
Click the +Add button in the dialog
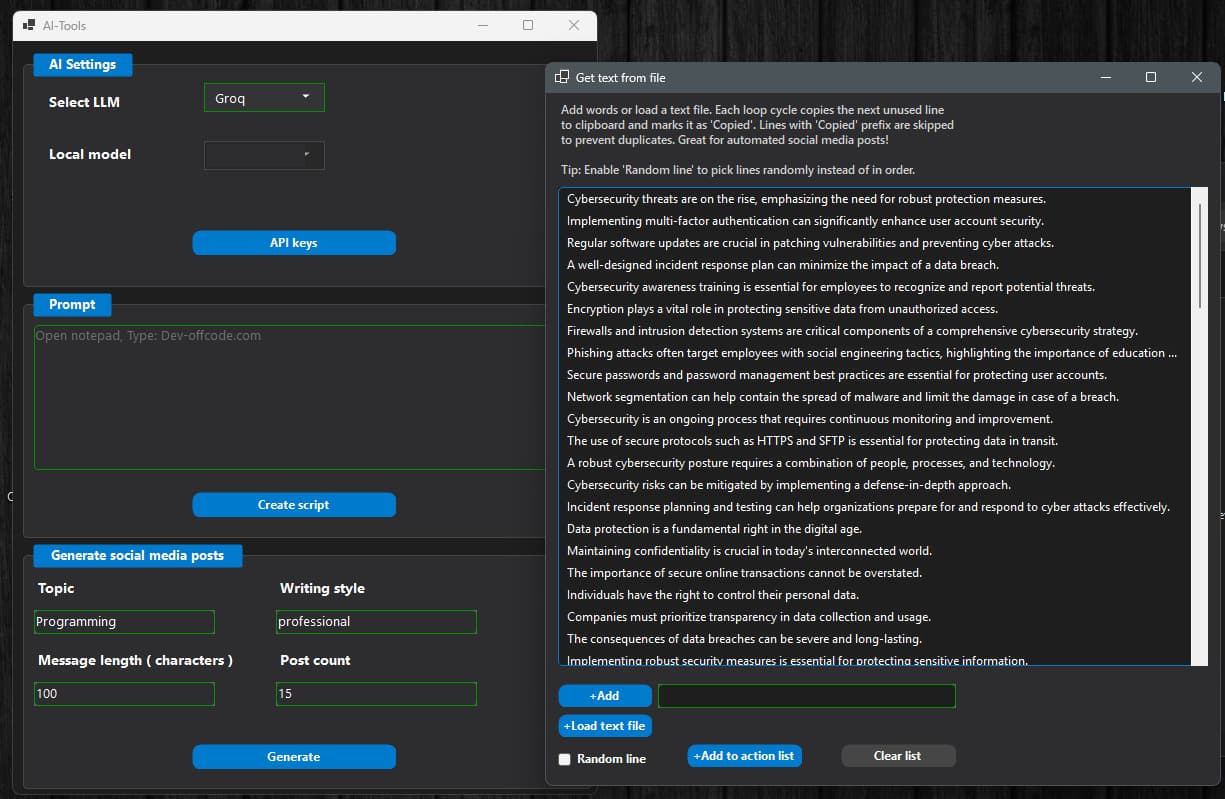[605, 695]
